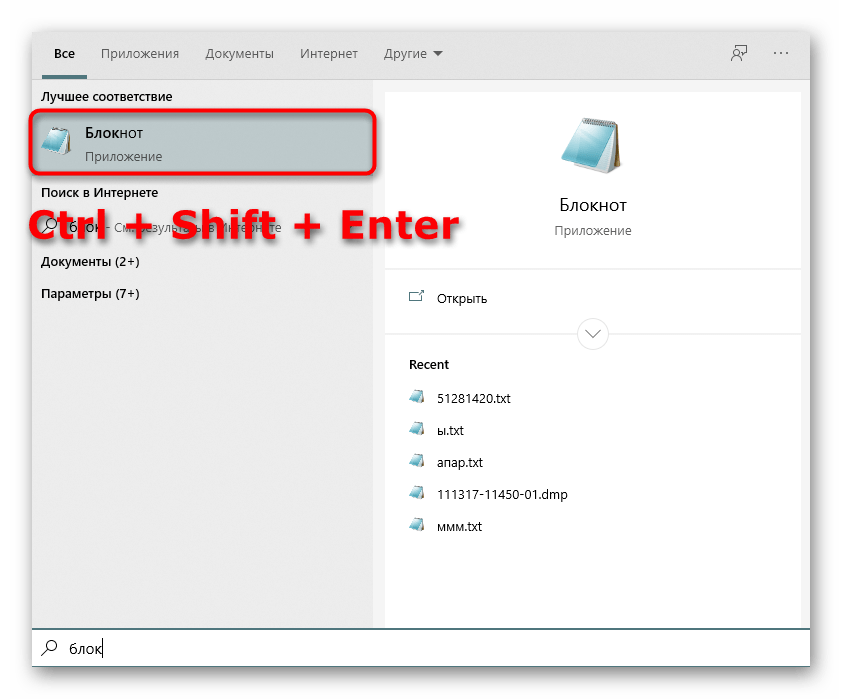The height and width of the screenshot is (699, 842).
Task: Select the Документы tab
Action: (x=239, y=54)
